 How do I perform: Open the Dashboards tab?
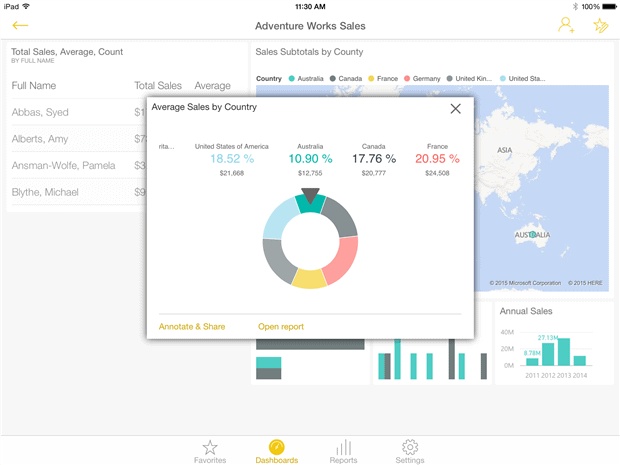click(276, 452)
